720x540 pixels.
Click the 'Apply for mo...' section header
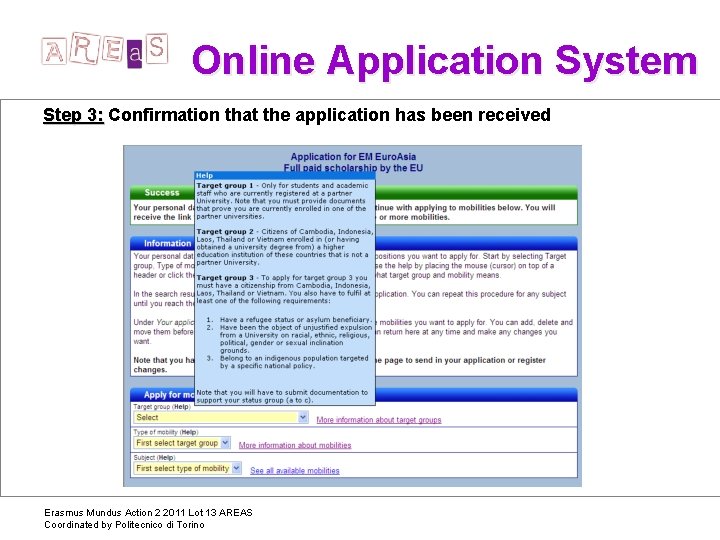pos(354,394)
